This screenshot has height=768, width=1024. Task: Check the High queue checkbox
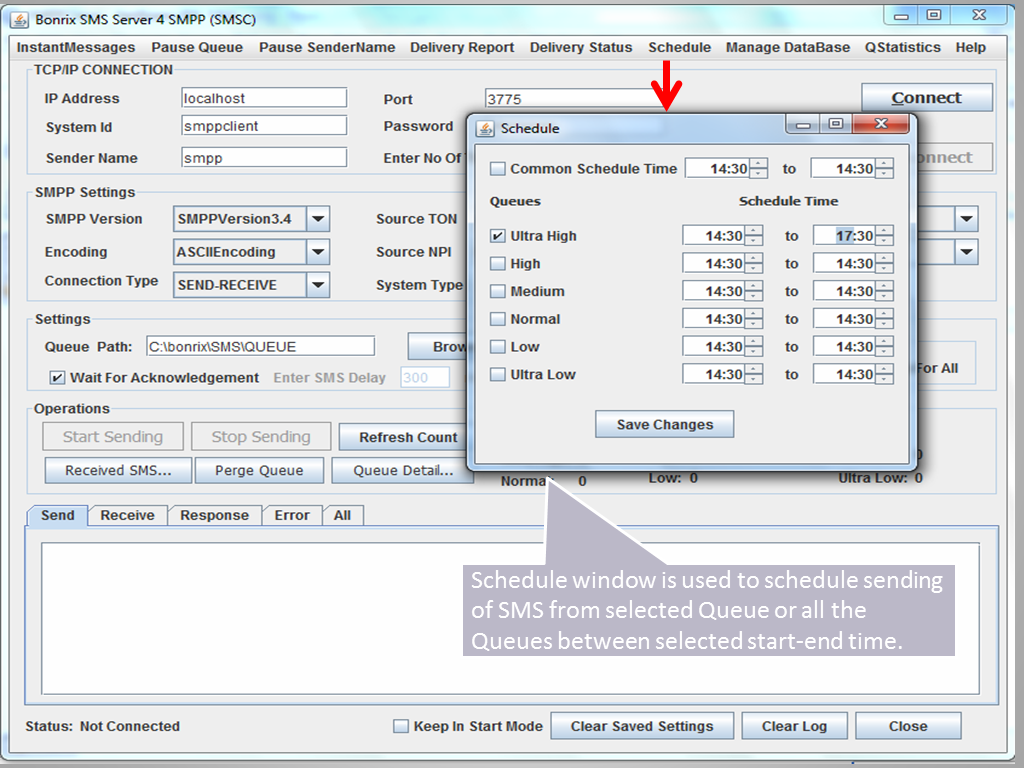tap(498, 263)
